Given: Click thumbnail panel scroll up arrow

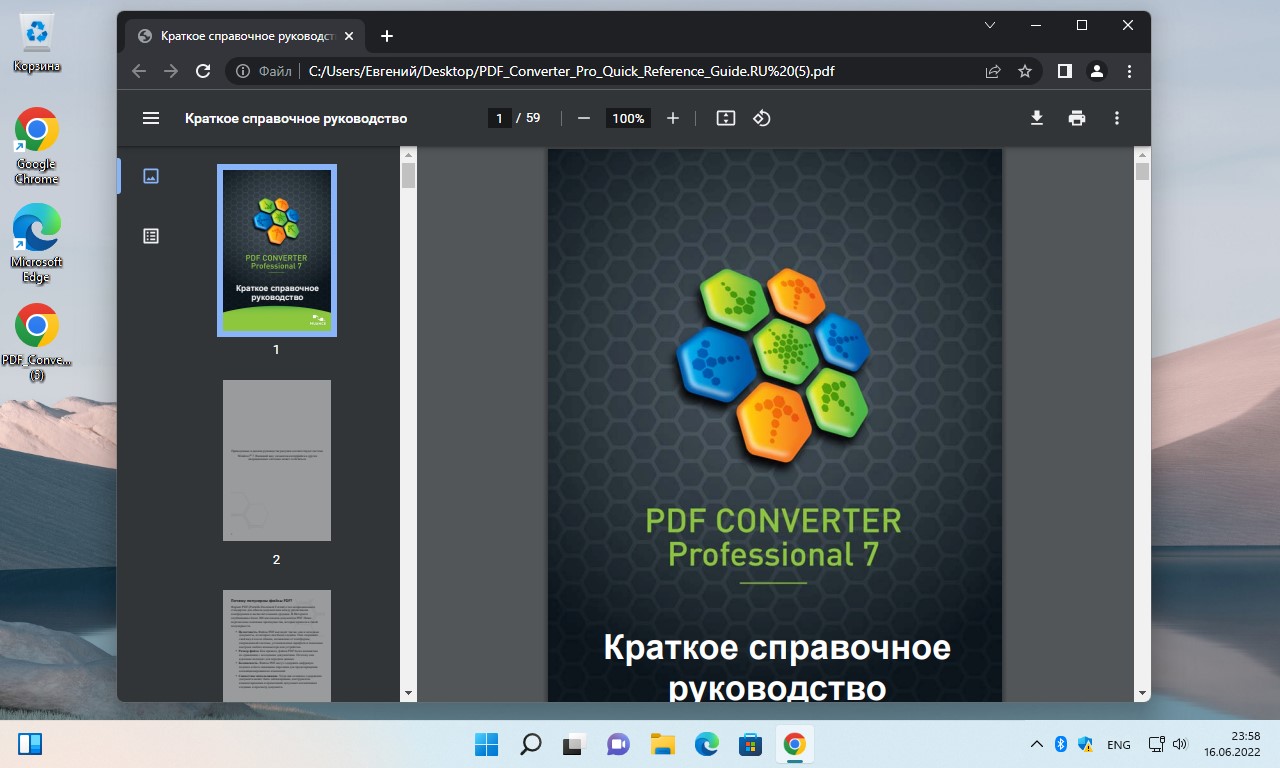Looking at the screenshot, I should pos(408,154).
